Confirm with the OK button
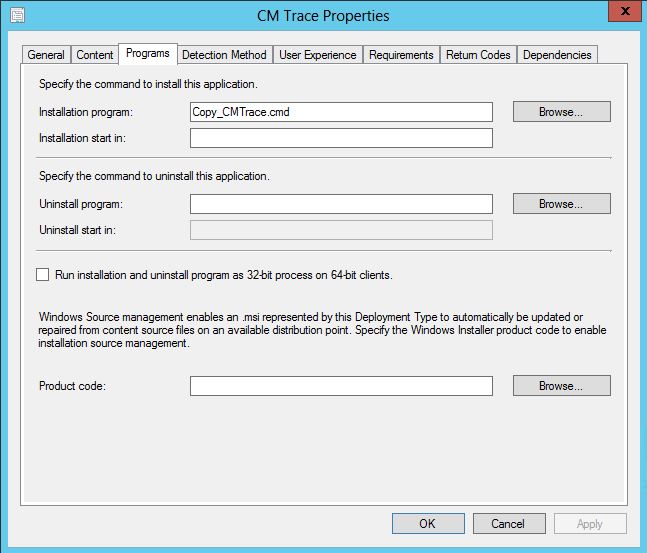The width and height of the screenshot is (647, 553). pos(428,524)
